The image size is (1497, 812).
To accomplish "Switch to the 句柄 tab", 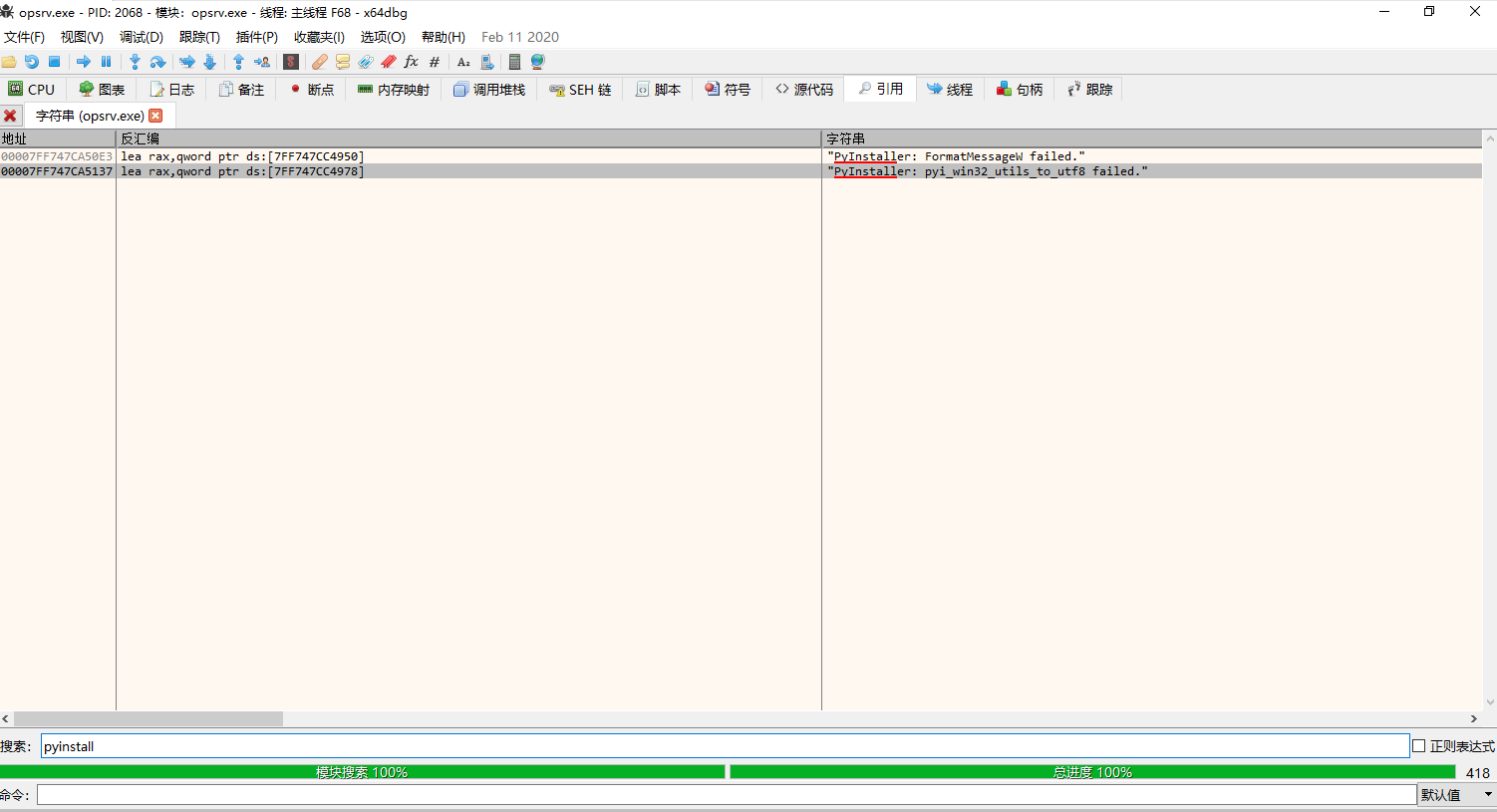I will 1021,90.
